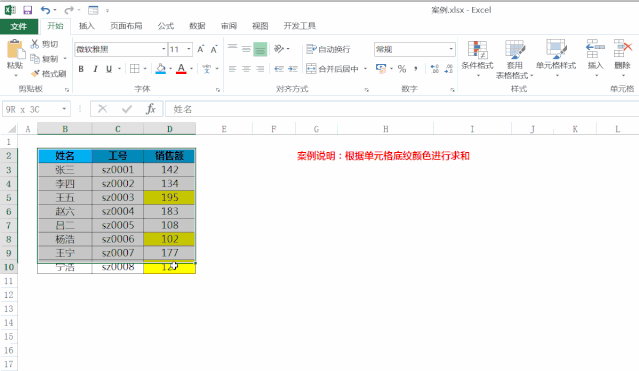Apply fill color with the paint bucket
The width and height of the screenshot is (639, 371).
coord(161,68)
